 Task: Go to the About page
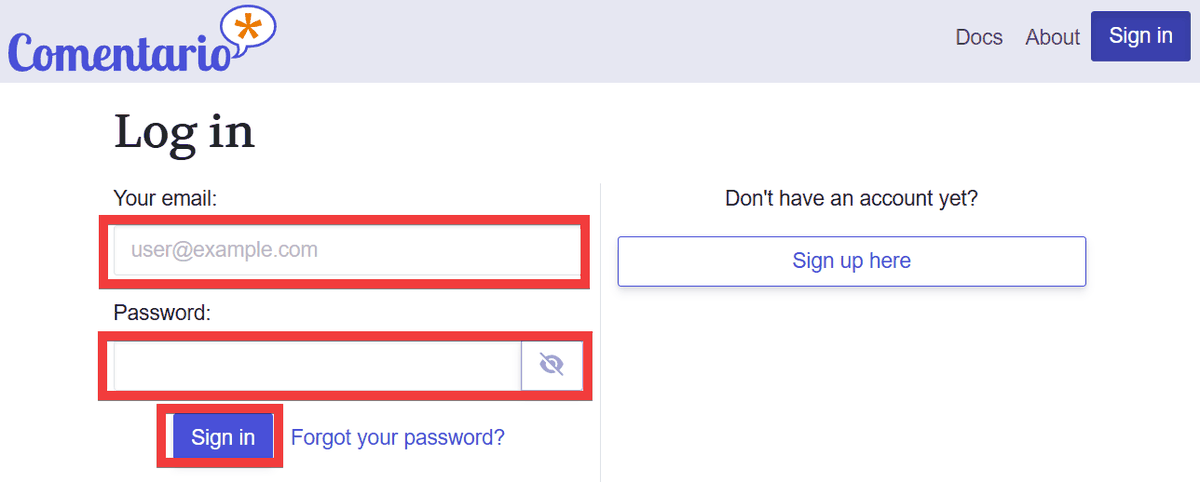[x=1052, y=37]
